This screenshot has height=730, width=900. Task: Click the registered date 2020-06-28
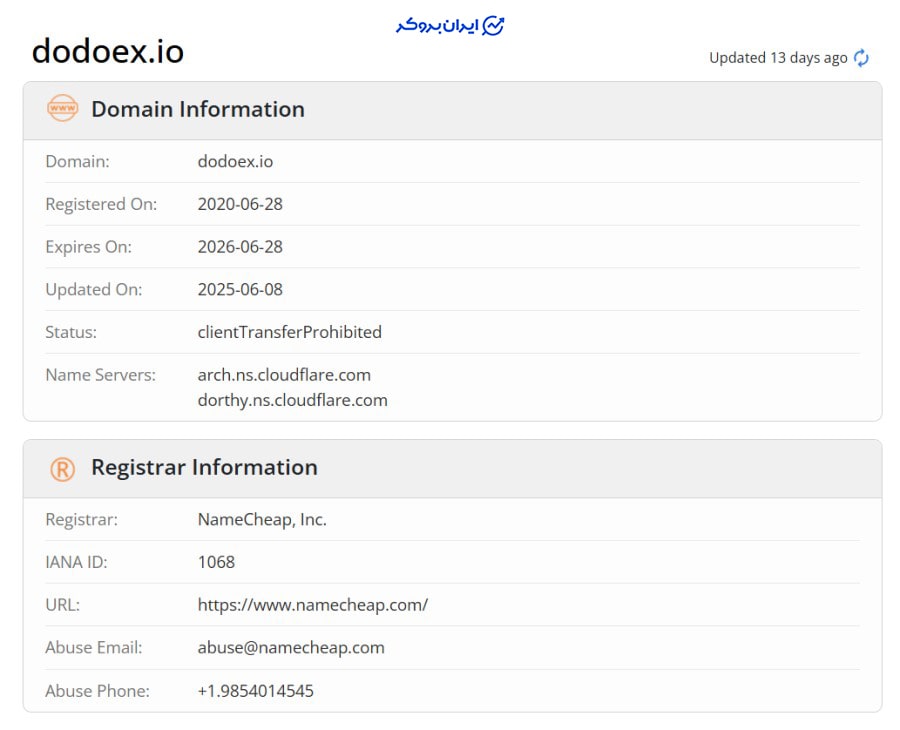(x=240, y=204)
